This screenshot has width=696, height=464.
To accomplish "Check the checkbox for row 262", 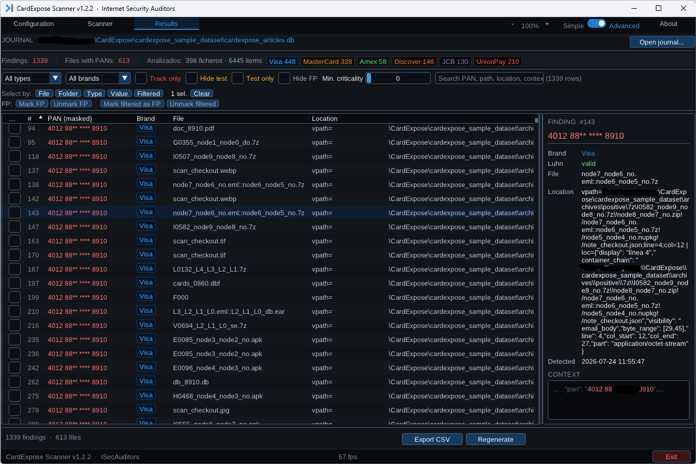I will [x=15, y=382].
